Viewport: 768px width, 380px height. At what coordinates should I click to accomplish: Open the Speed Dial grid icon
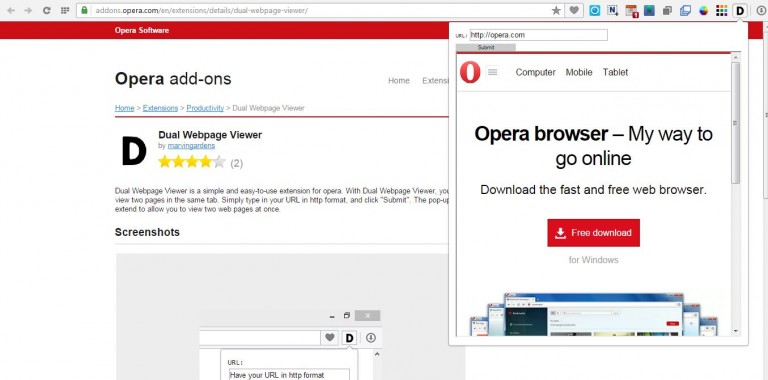(x=65, y=10)
